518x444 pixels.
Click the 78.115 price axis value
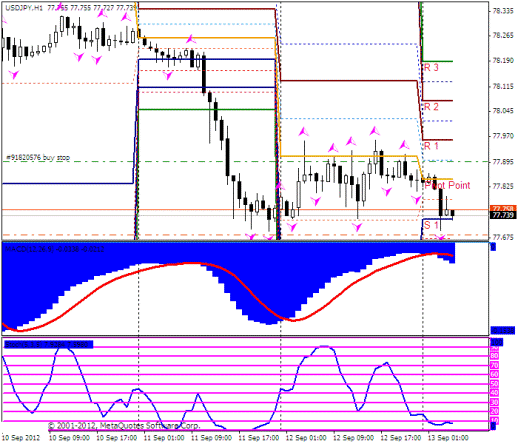[502, 86]
